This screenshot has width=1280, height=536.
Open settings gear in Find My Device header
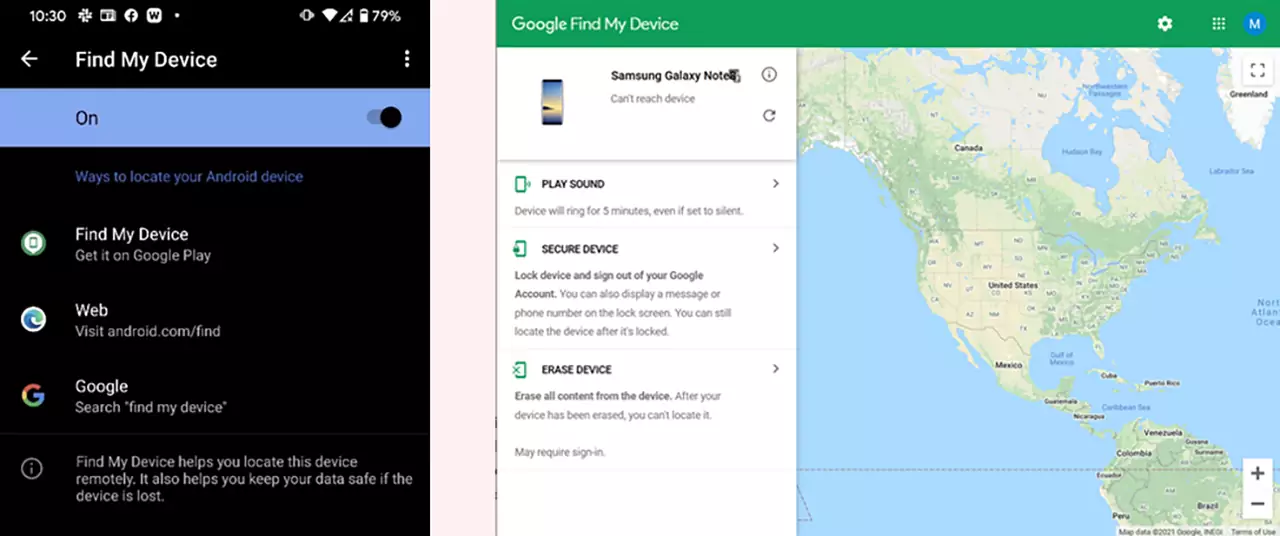pyautogui.click(x=1165, y=23)
